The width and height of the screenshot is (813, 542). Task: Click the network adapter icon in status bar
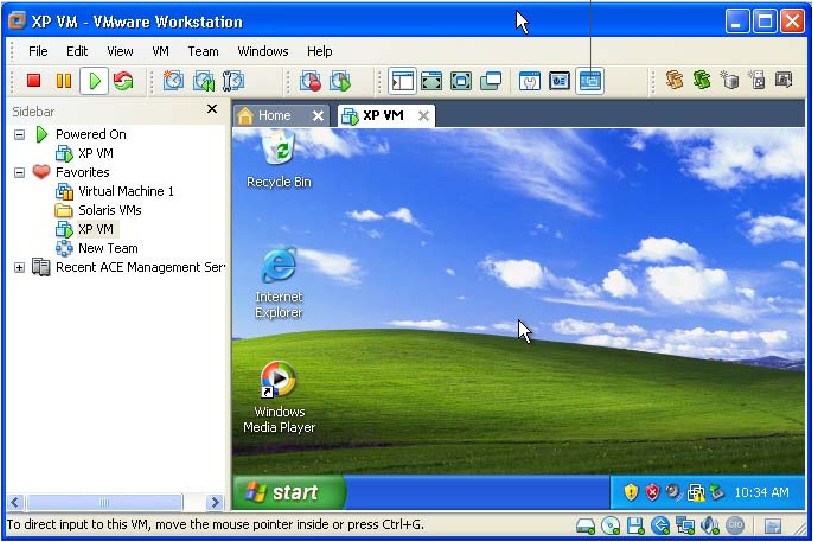[x=685, y=526]
